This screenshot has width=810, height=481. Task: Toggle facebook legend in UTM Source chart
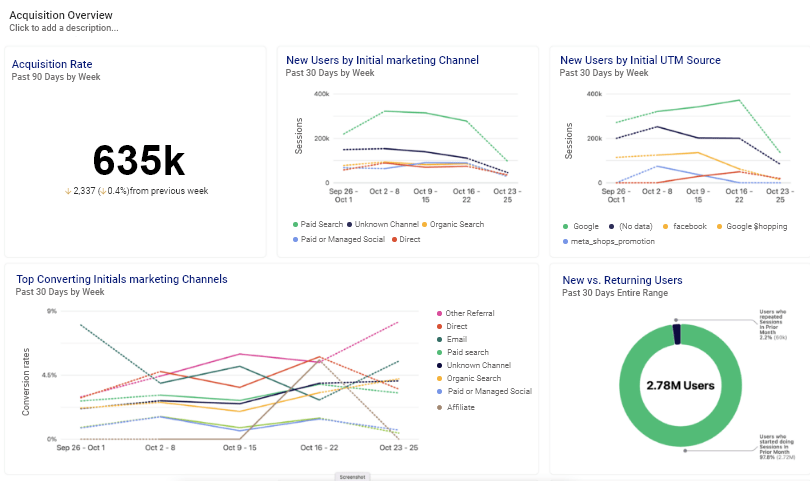coord(685,226)
